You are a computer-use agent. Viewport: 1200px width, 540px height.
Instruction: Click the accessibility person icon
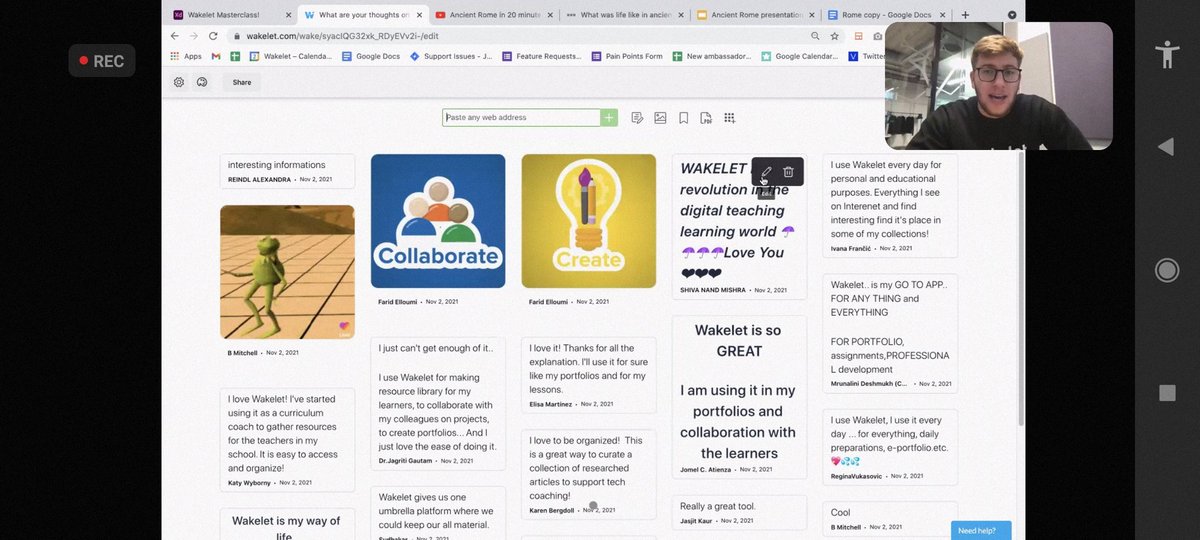1166,54
